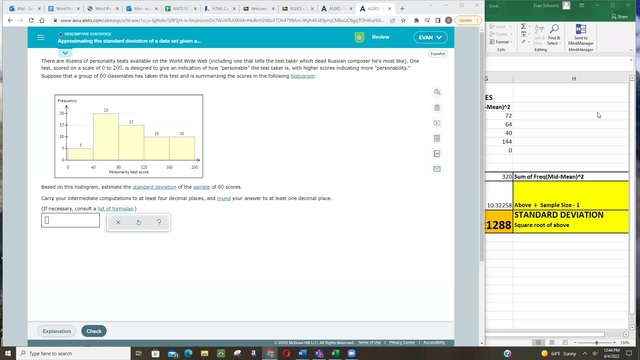Screen dimensions: 640x360
Task: Clear the answer with the X button
Action: point(118,222)
